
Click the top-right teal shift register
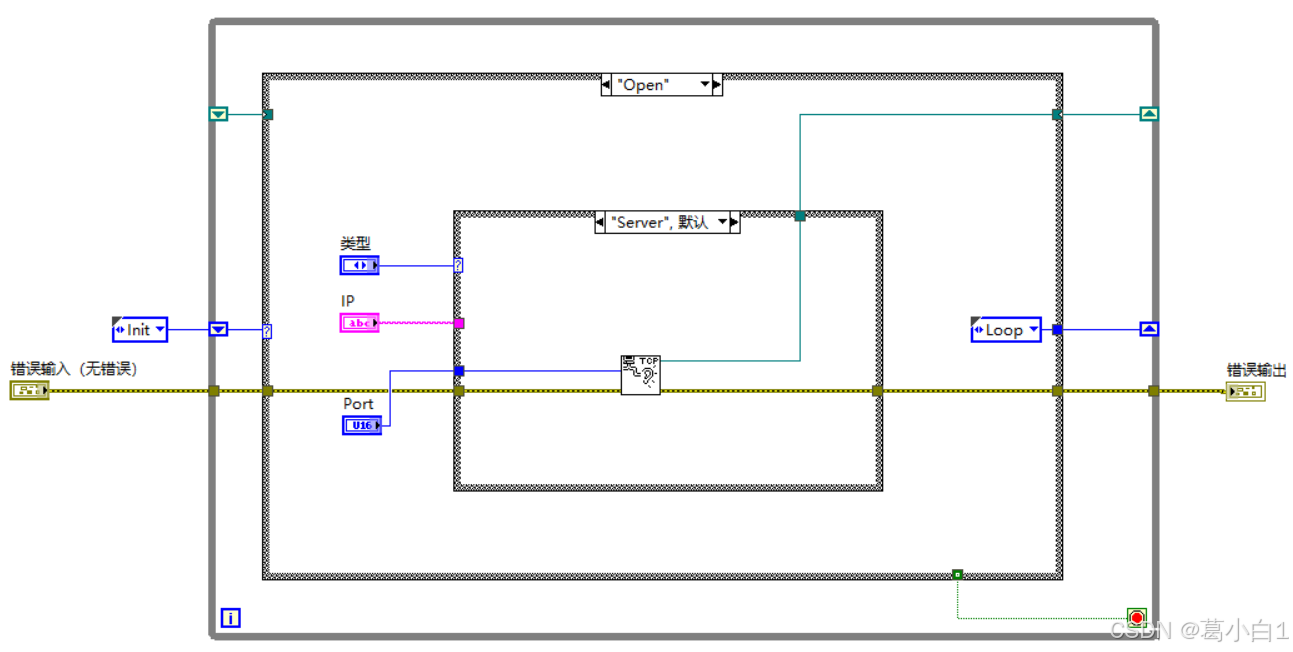pos(1149,114)
